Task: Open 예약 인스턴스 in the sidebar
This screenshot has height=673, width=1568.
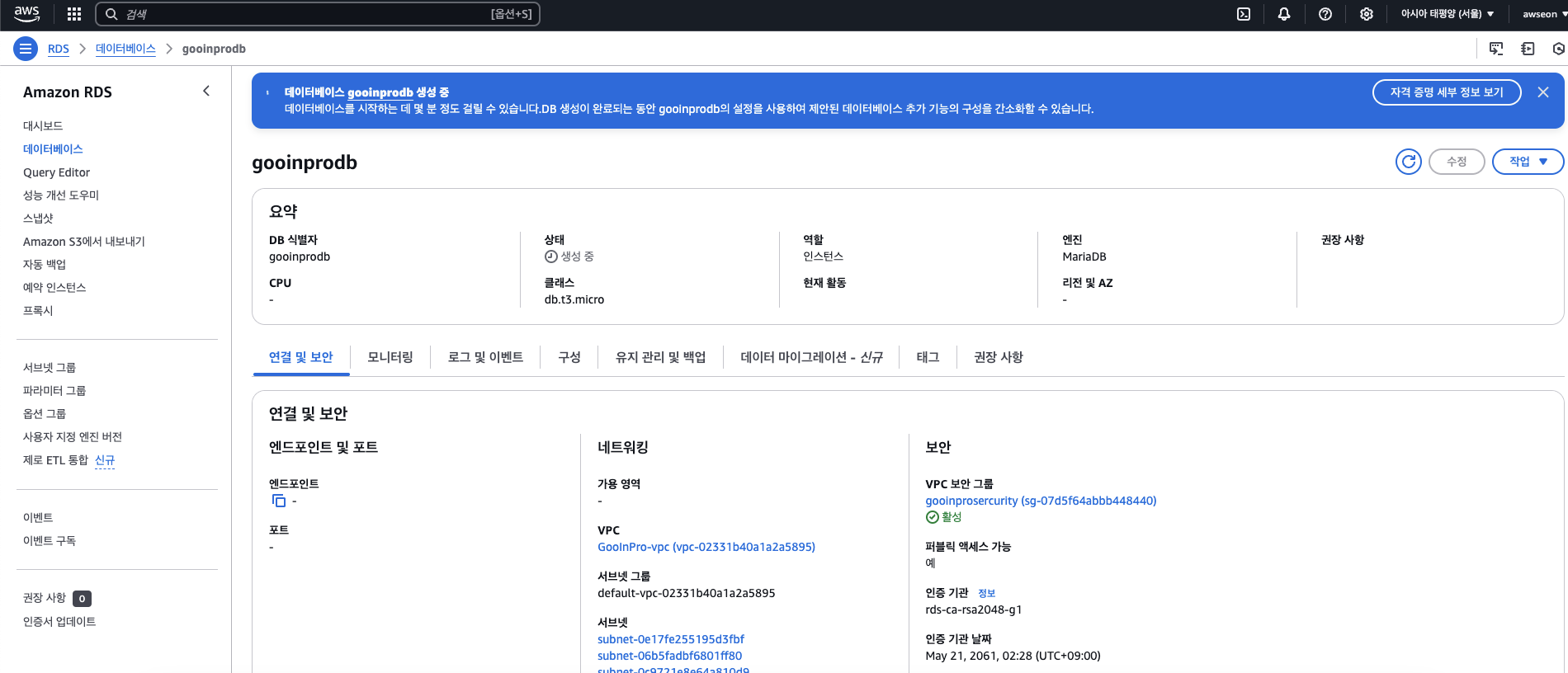Action: 54,288
